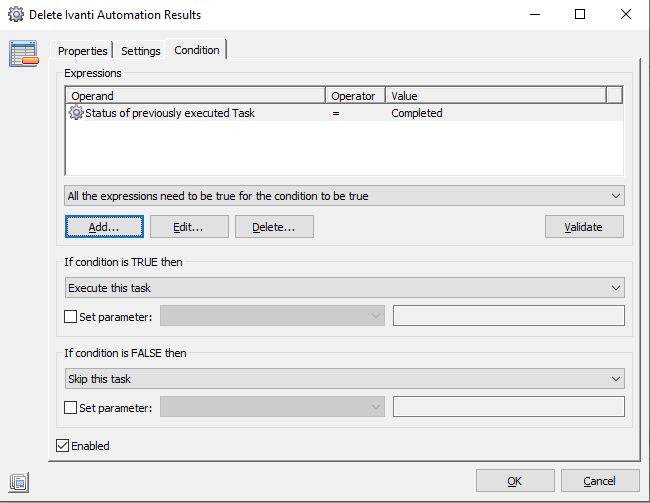Switch to the Properties tab
The width and height of the screenshot is (650, 503).
pos(82,51)
